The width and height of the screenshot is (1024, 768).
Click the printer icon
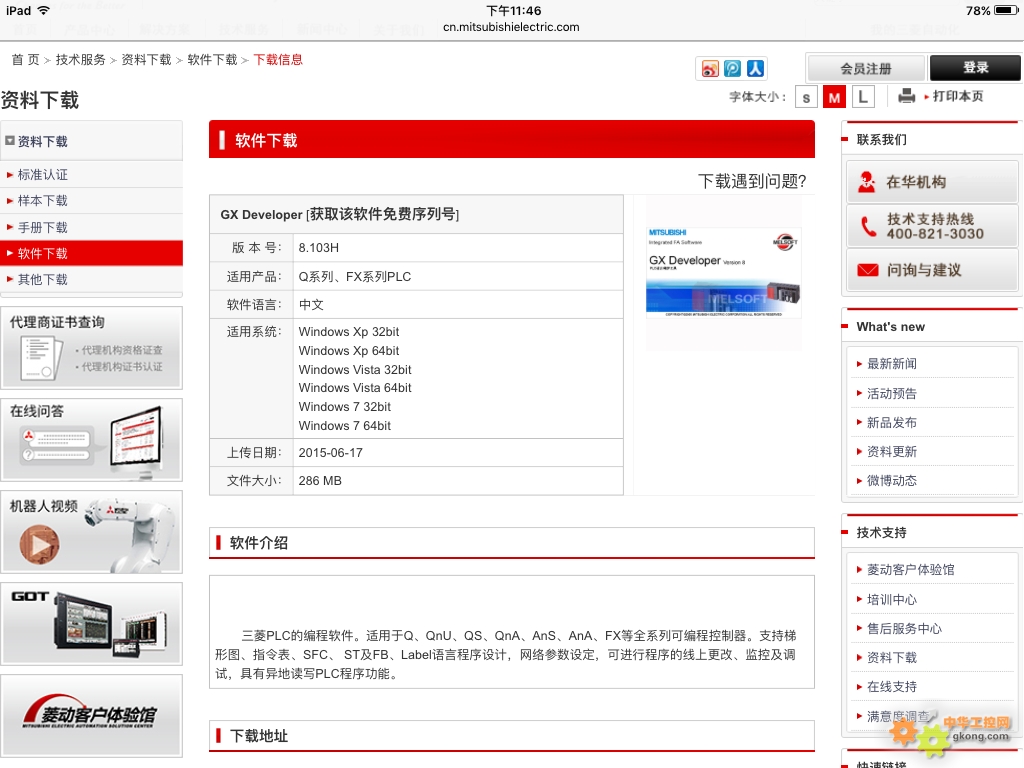906,96
